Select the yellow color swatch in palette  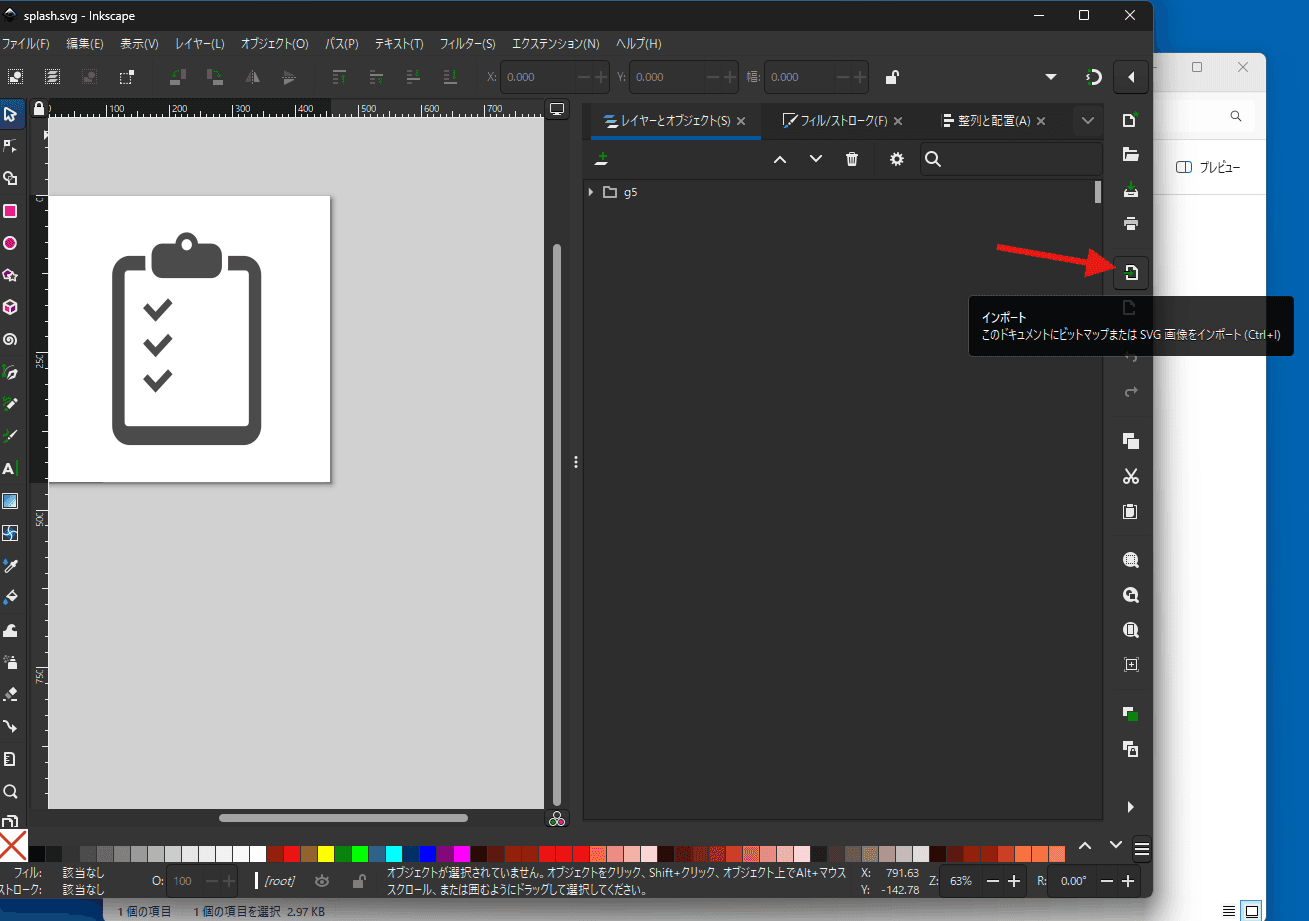click(x=326, y=854)
